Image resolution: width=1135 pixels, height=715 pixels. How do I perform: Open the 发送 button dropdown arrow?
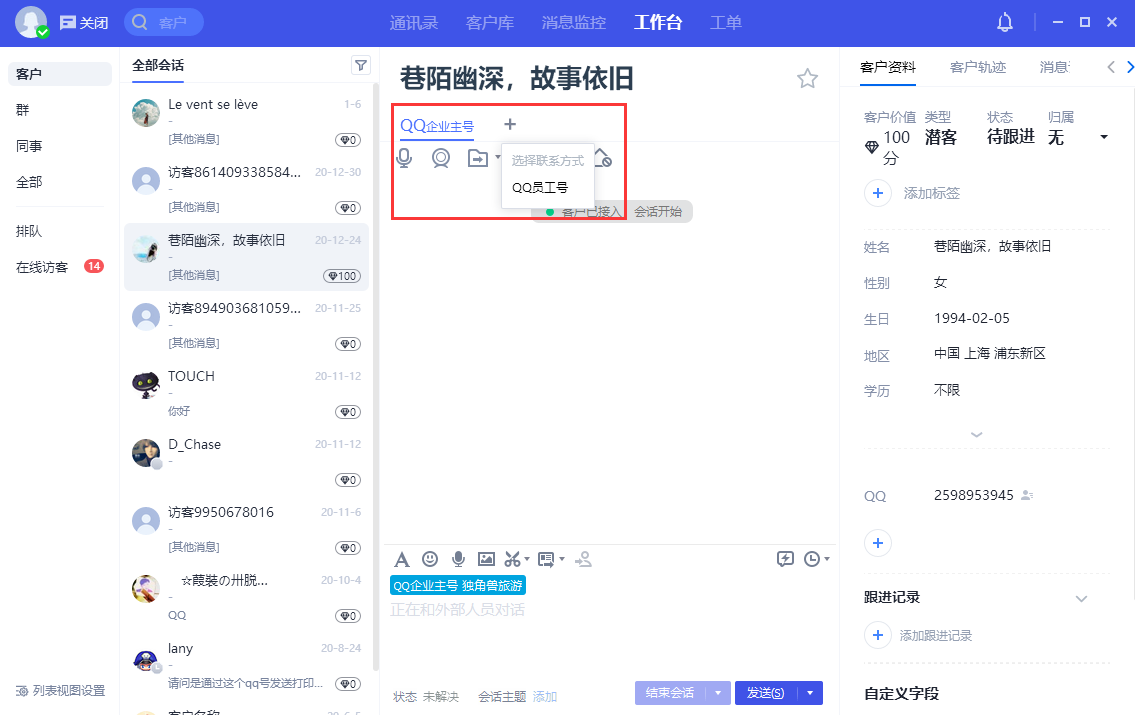pos(810,693)
